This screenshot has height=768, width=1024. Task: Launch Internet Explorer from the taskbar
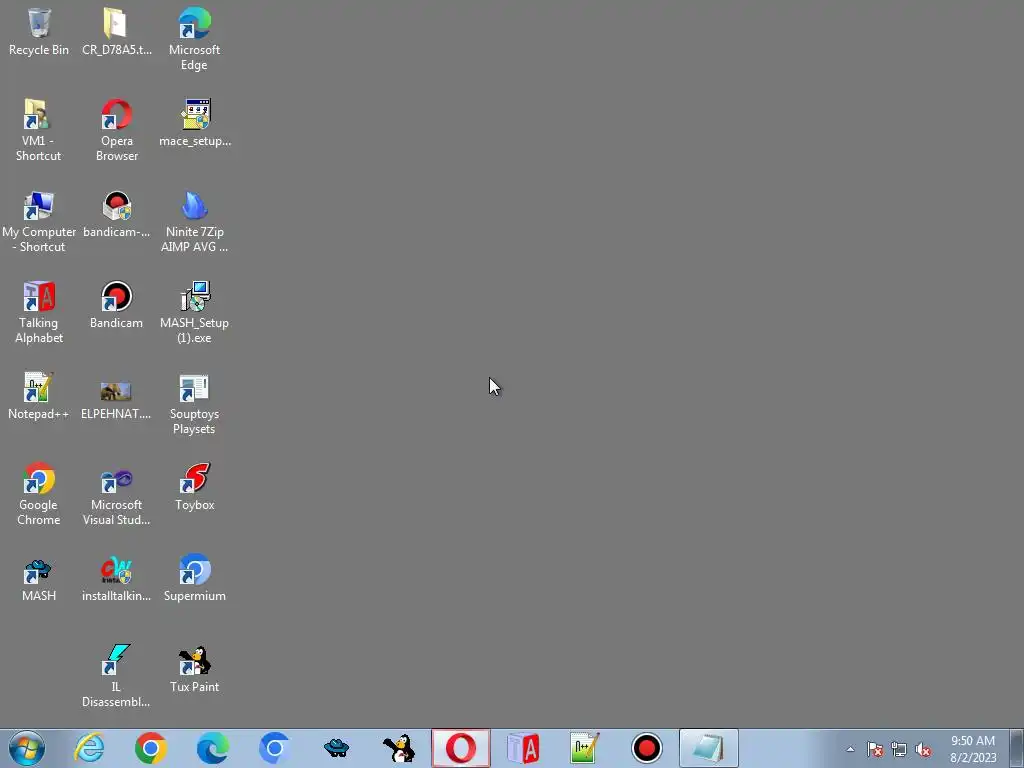click(x=89, y=748)
